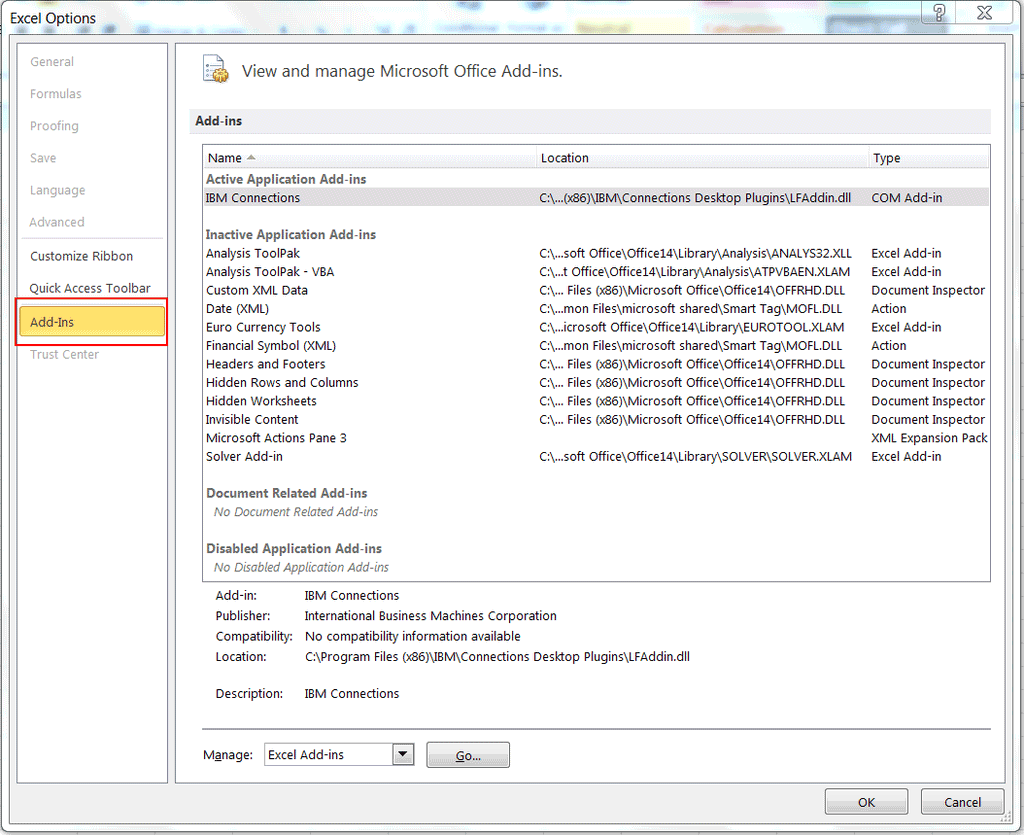
Task: Go to Customize Ribbon settings
Action: tap(81, 256)
